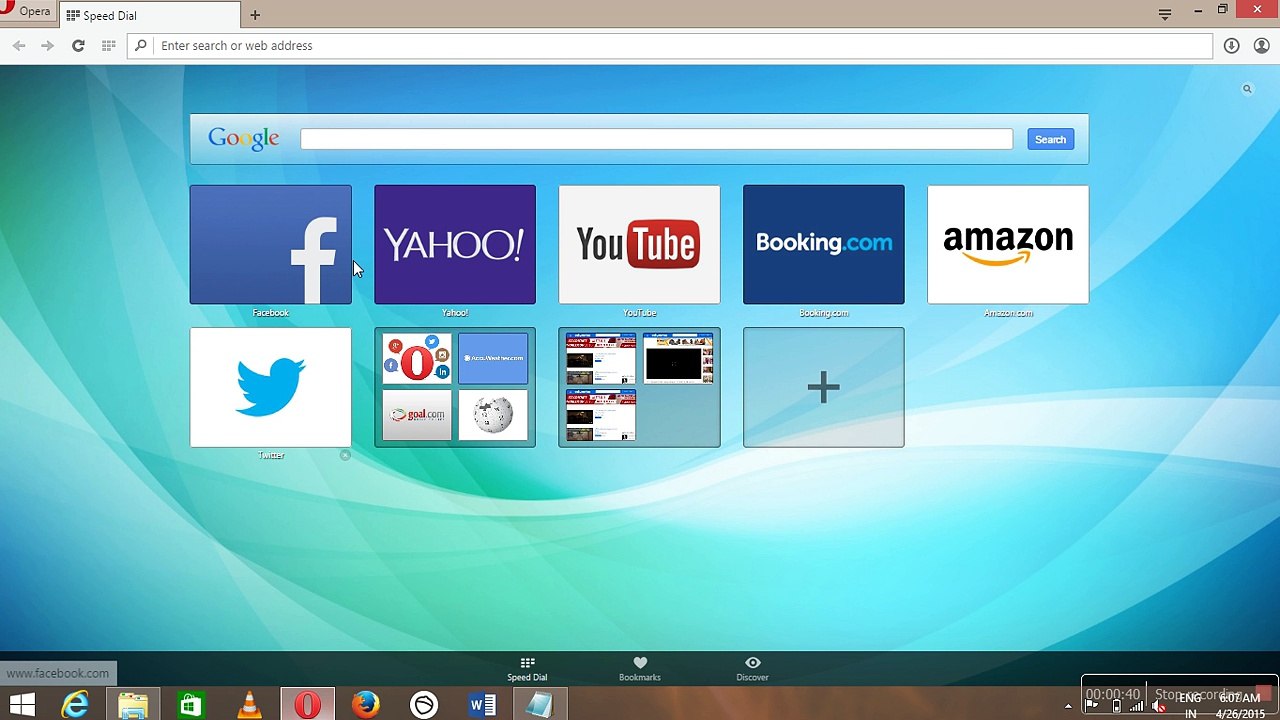Click the blue Search button
This screenshot has height=720, width=1280.
[1050, 139]
